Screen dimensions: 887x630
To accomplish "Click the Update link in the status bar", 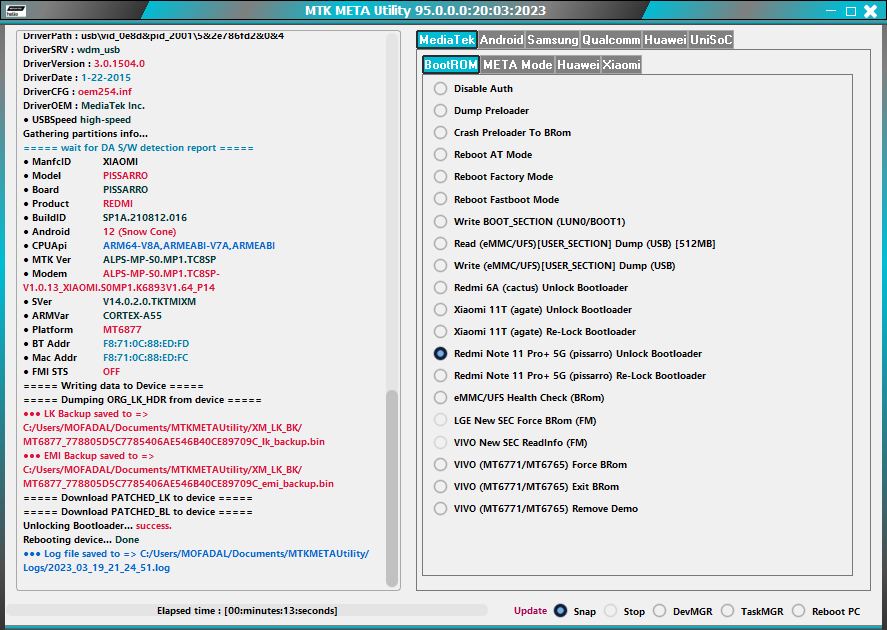I will [x=530, y=611].
